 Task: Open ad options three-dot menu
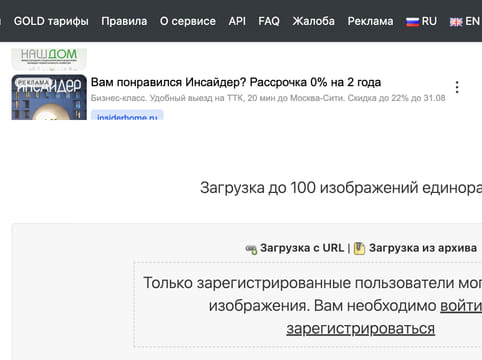(x=457, y=87)
